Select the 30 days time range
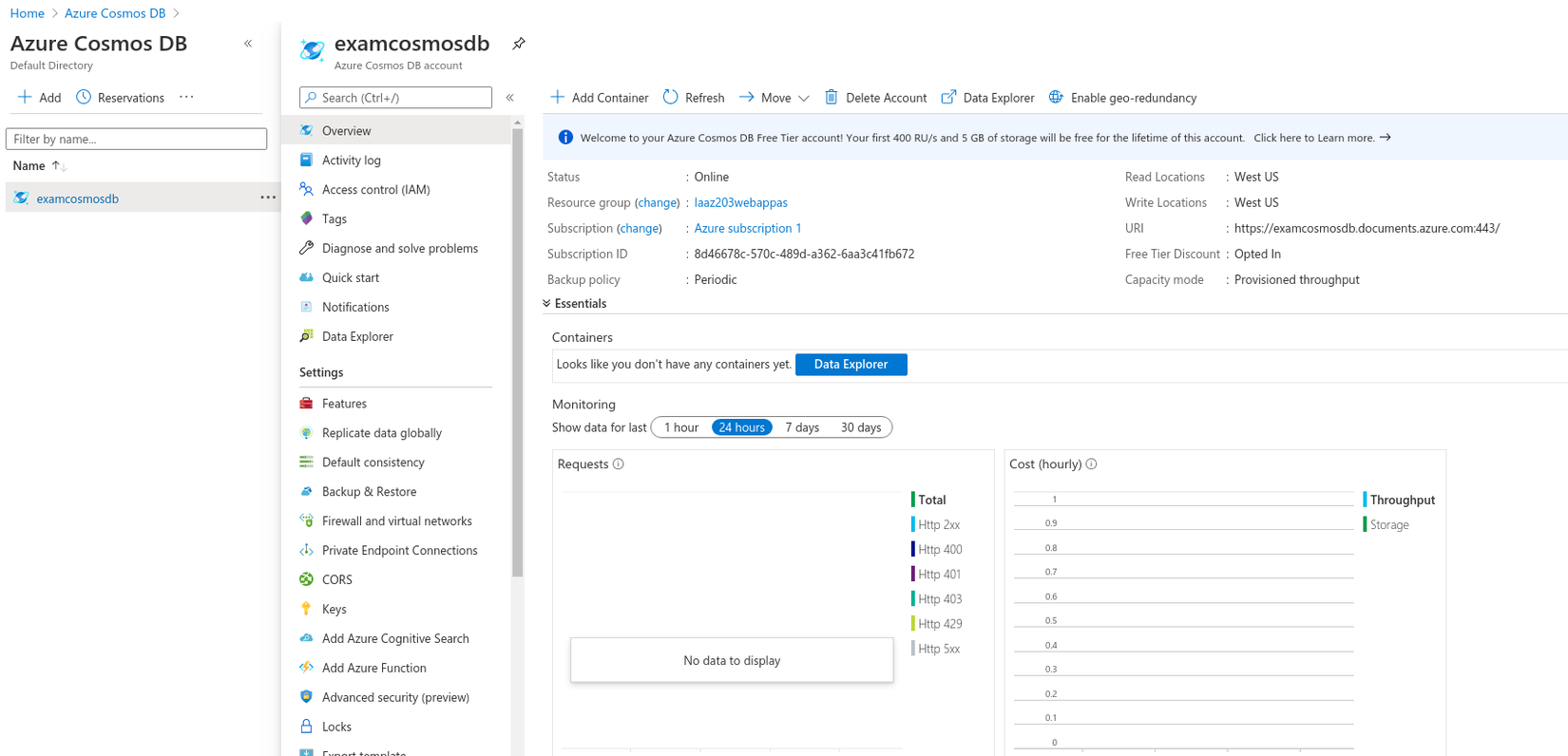Screen dimensions: 1568x756 pos(860,427)
